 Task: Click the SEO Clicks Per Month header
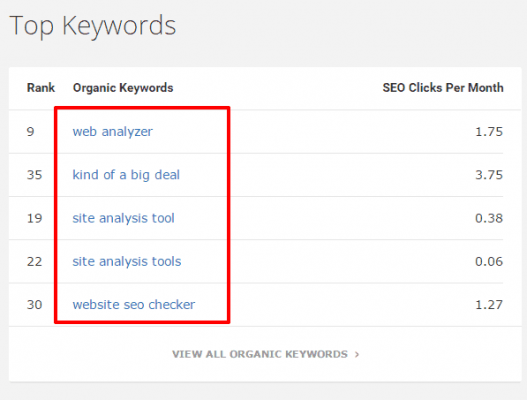point(443,88)
